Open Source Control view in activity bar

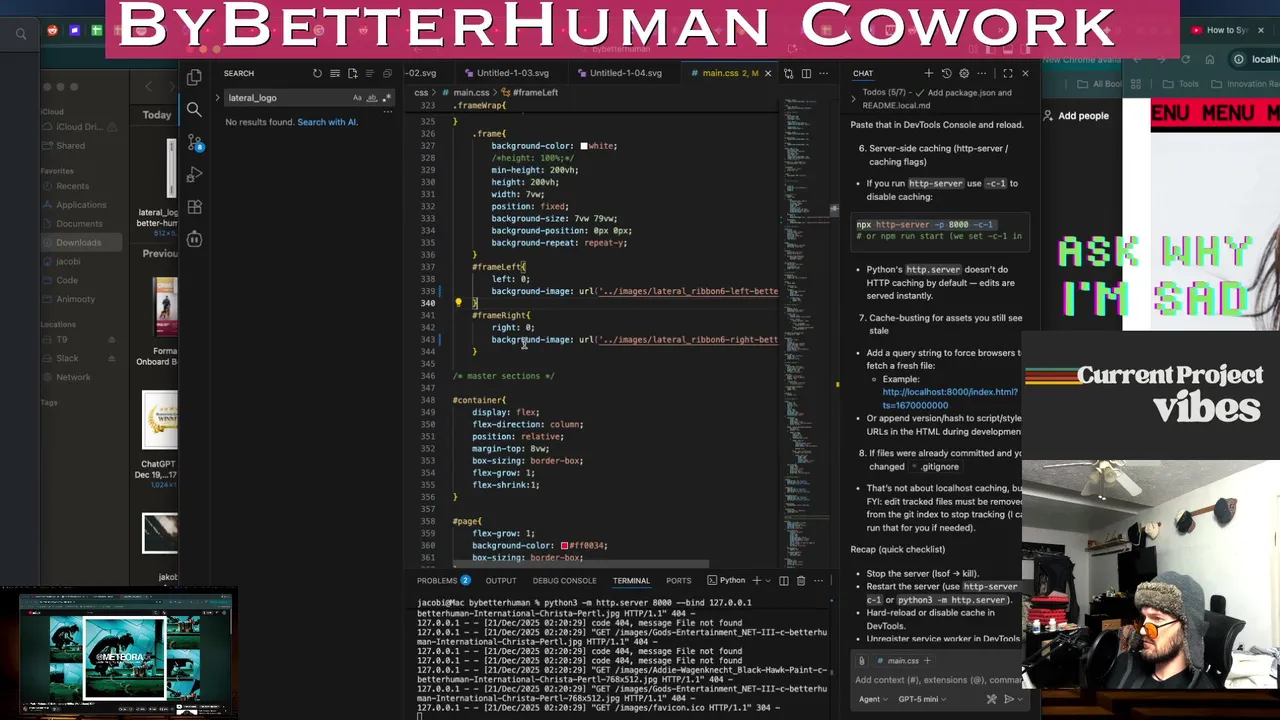tap(194, 143)
